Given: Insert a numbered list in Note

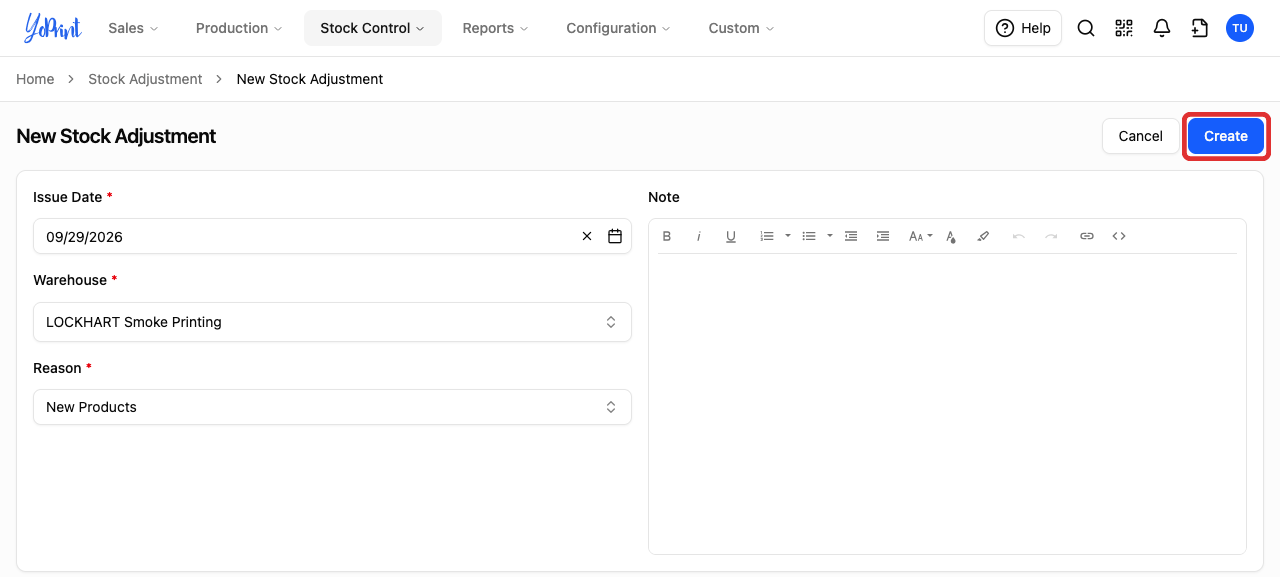Looking at the screenshot, I should pyautogui.click(x=767, y=236).
